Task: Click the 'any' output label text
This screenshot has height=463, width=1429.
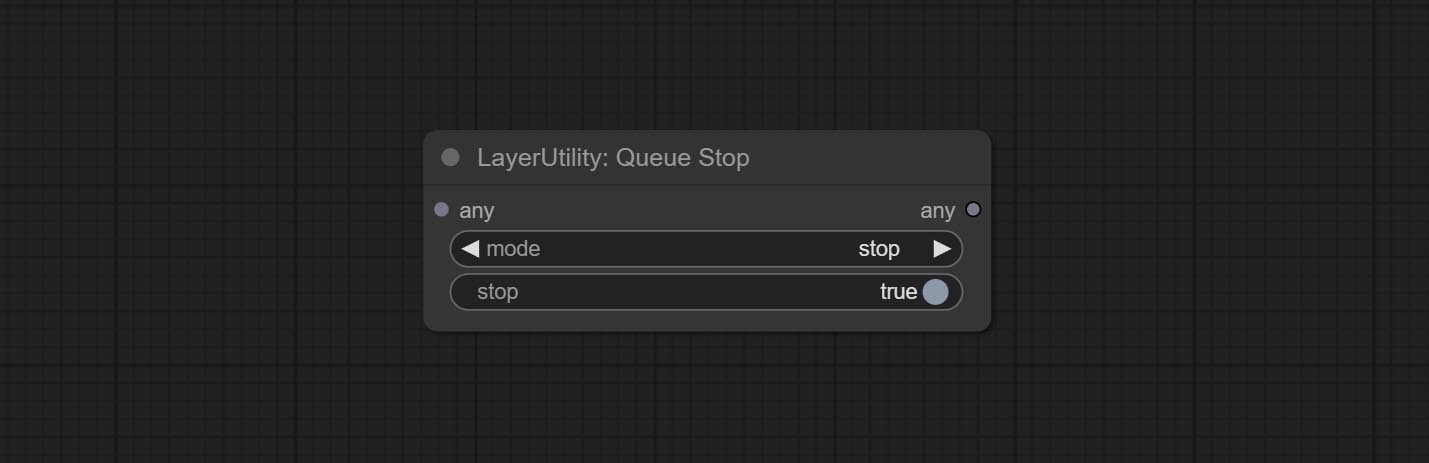Action: (937, 211)
